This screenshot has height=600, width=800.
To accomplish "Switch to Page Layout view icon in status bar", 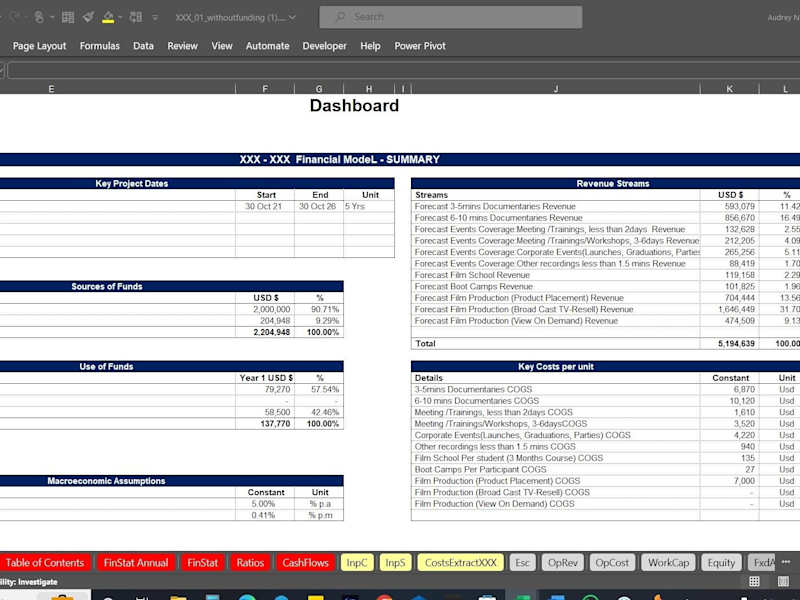I will pyautogui.click(x=784, y=582).
